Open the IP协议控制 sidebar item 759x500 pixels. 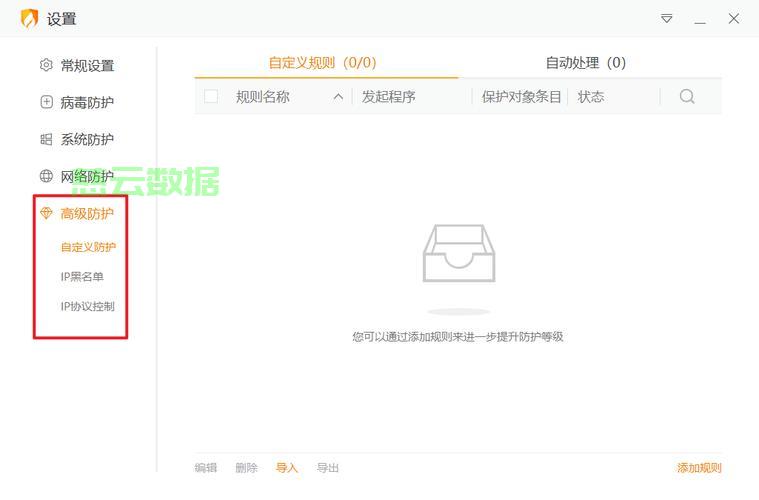(x=88, y=307)
